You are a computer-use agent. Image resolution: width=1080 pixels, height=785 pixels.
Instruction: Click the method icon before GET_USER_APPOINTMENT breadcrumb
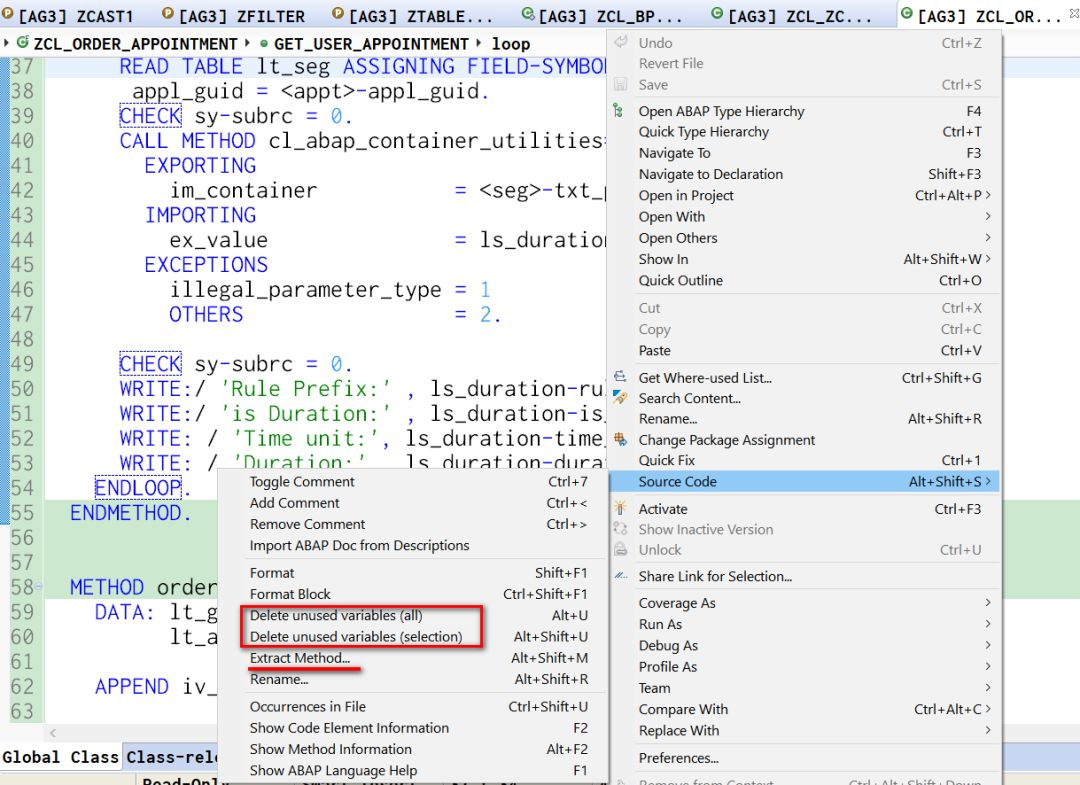tap(264, 44)
